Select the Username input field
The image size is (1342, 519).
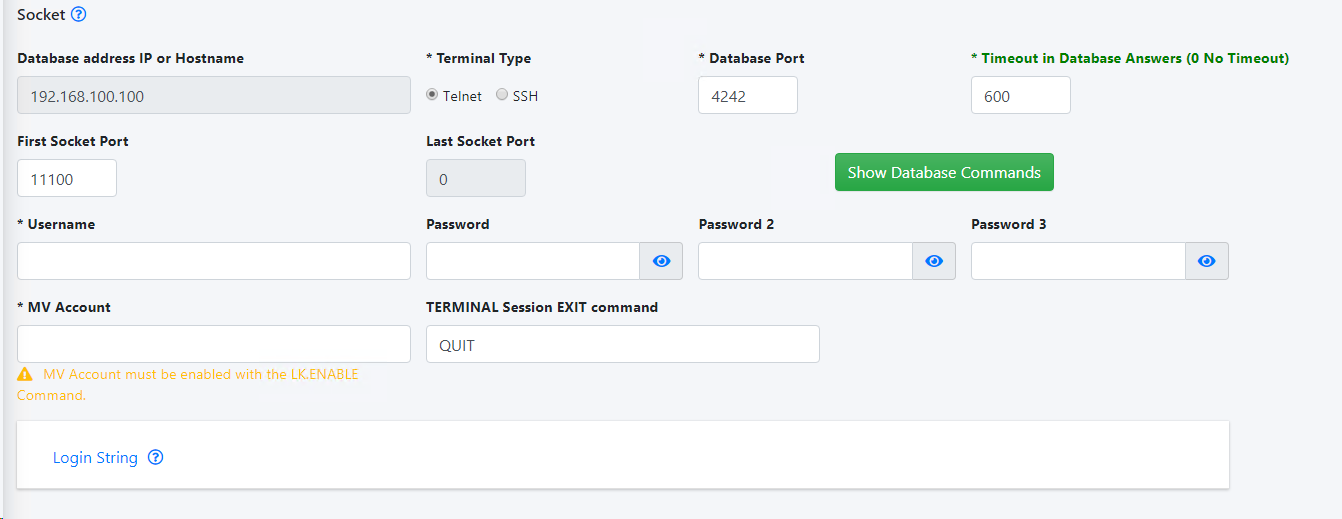(214, 261)
